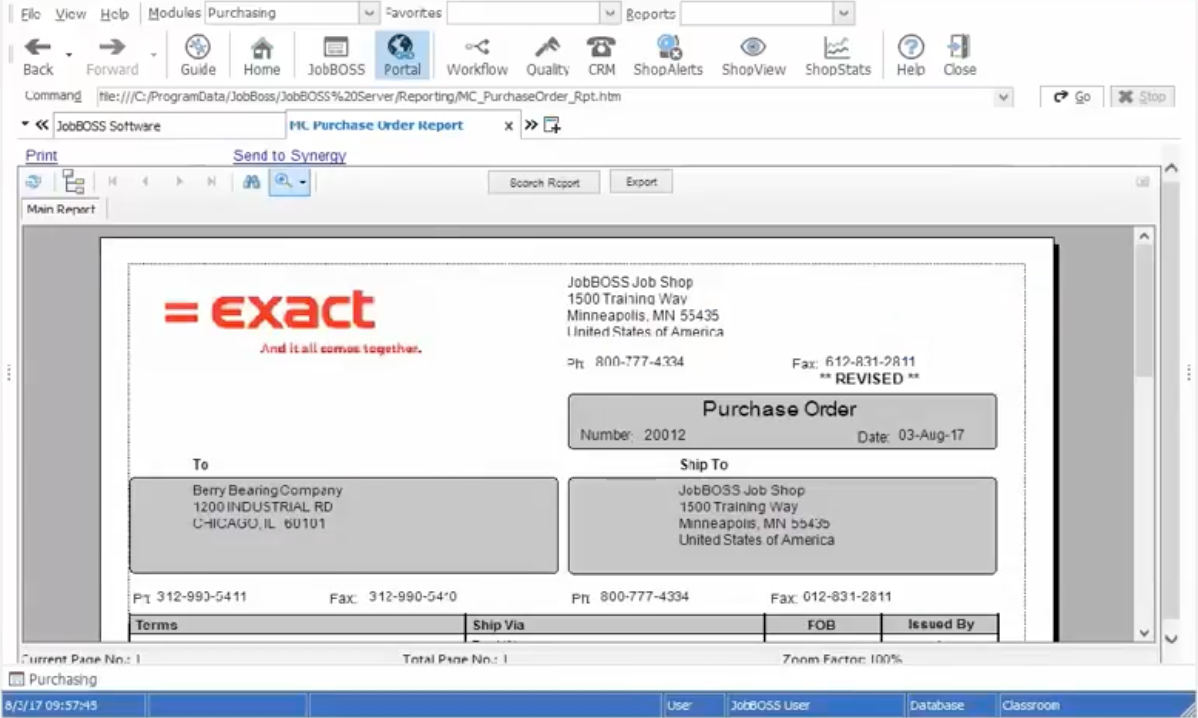This screenshot has height=718, width=1198.
Task: Click the report scrollbar down arrow
Action: coord(1144,632)
